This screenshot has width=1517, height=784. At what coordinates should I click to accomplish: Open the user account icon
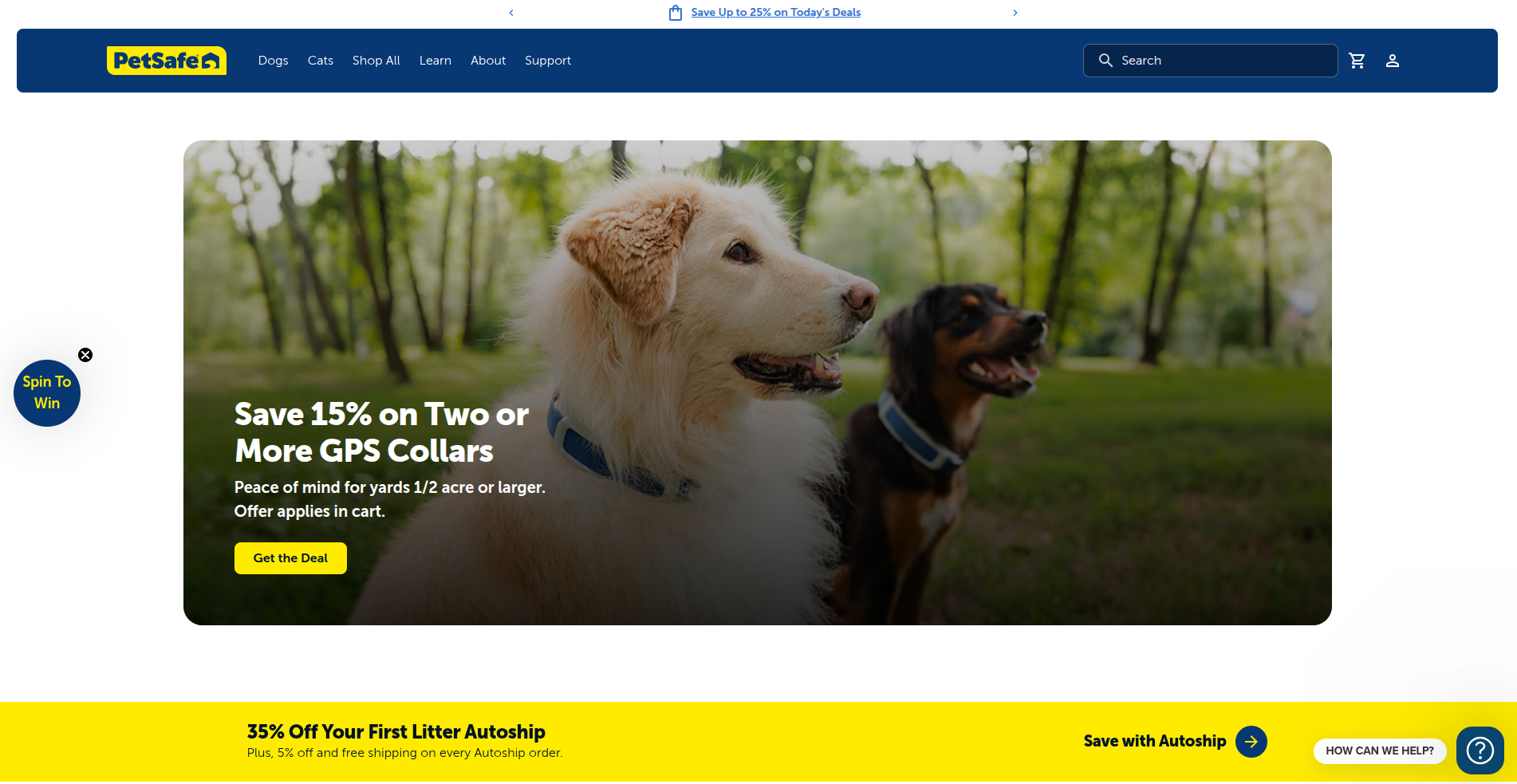1393,61
